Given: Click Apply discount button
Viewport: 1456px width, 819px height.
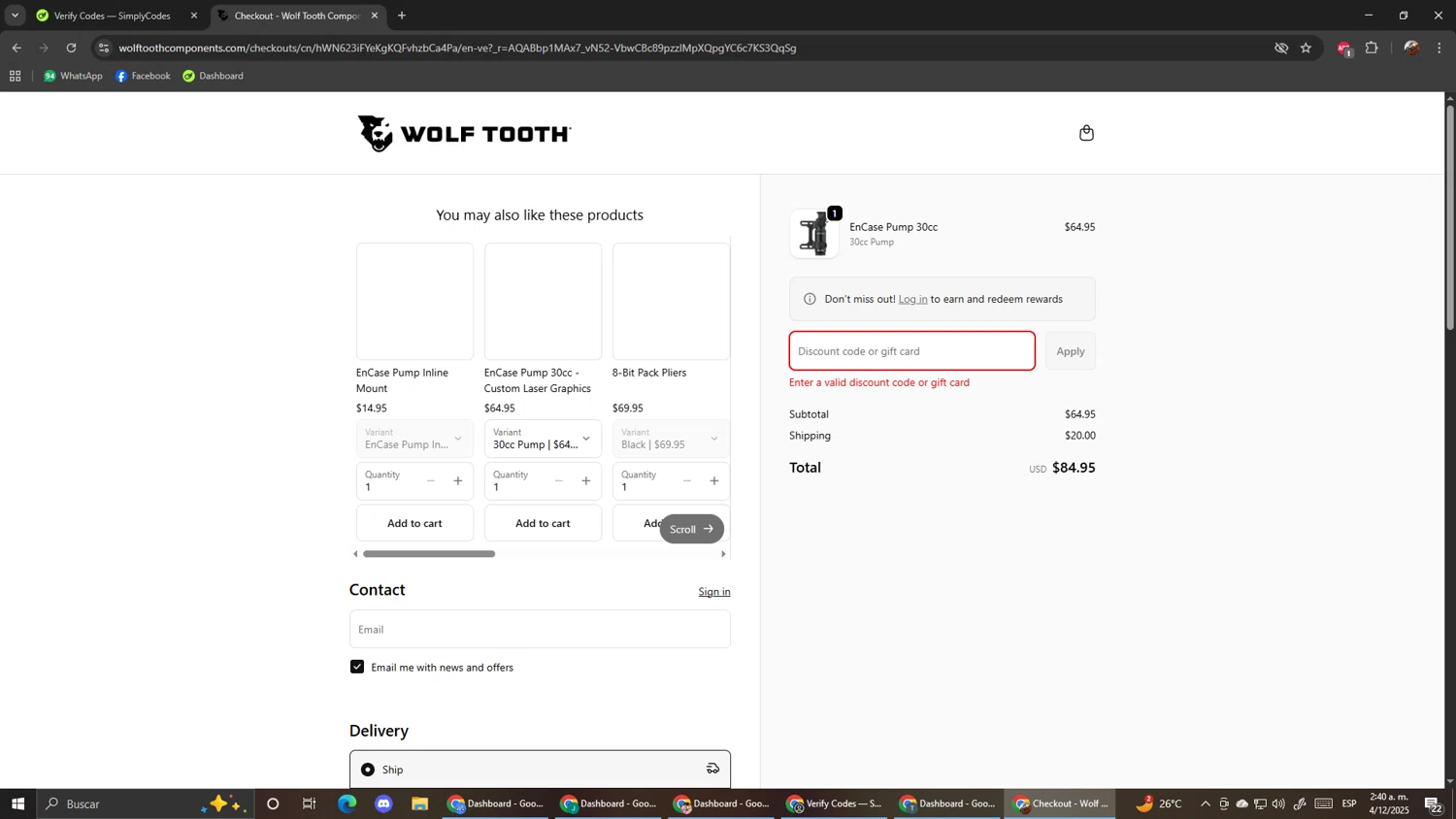Looking at the screenshot, I should 1071,351.
